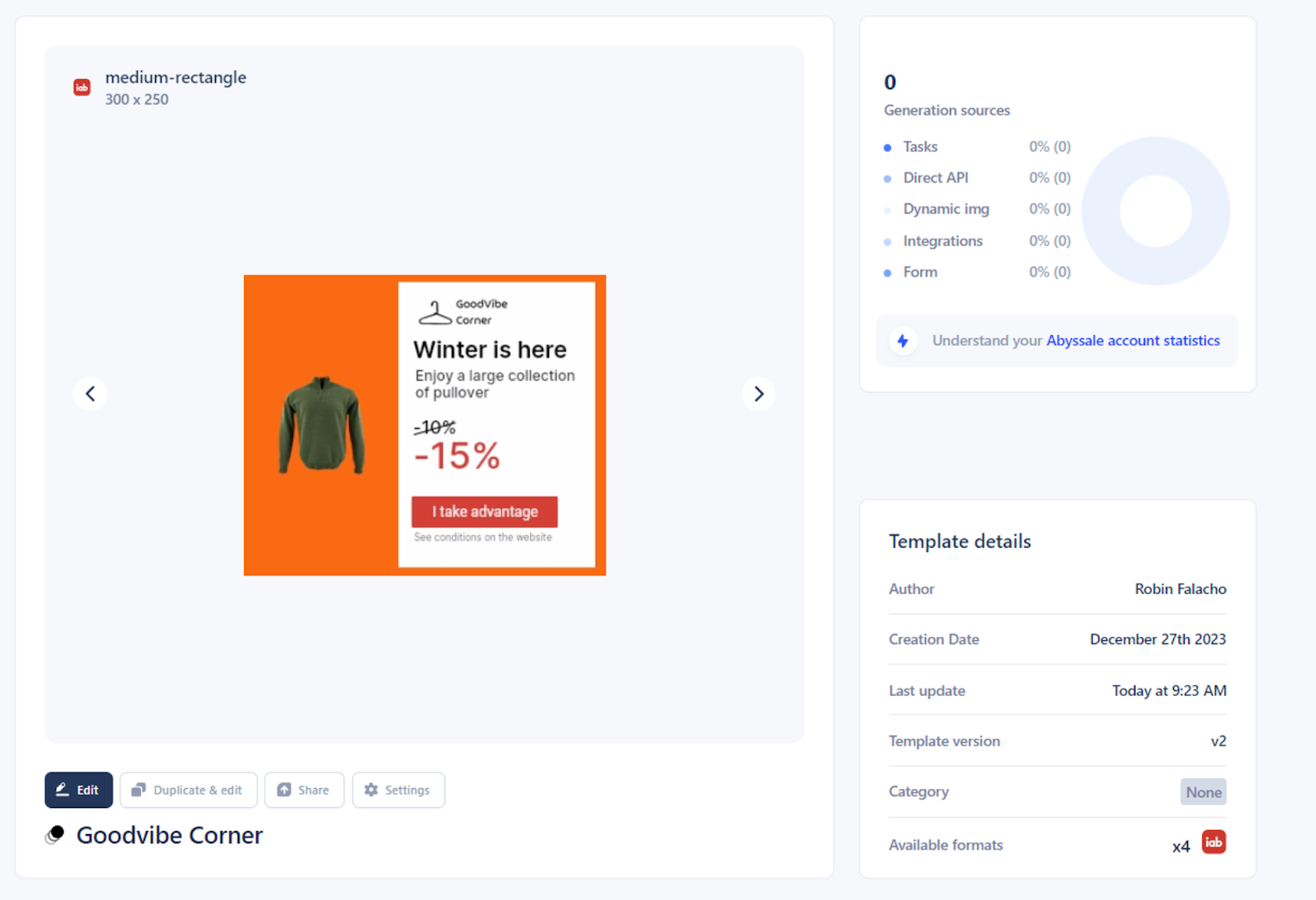The width and height of the screenshot is (1316, 900).
Task: Click the GoodVibe Corner hanger logo in banner
Action: tap(463, 312)
